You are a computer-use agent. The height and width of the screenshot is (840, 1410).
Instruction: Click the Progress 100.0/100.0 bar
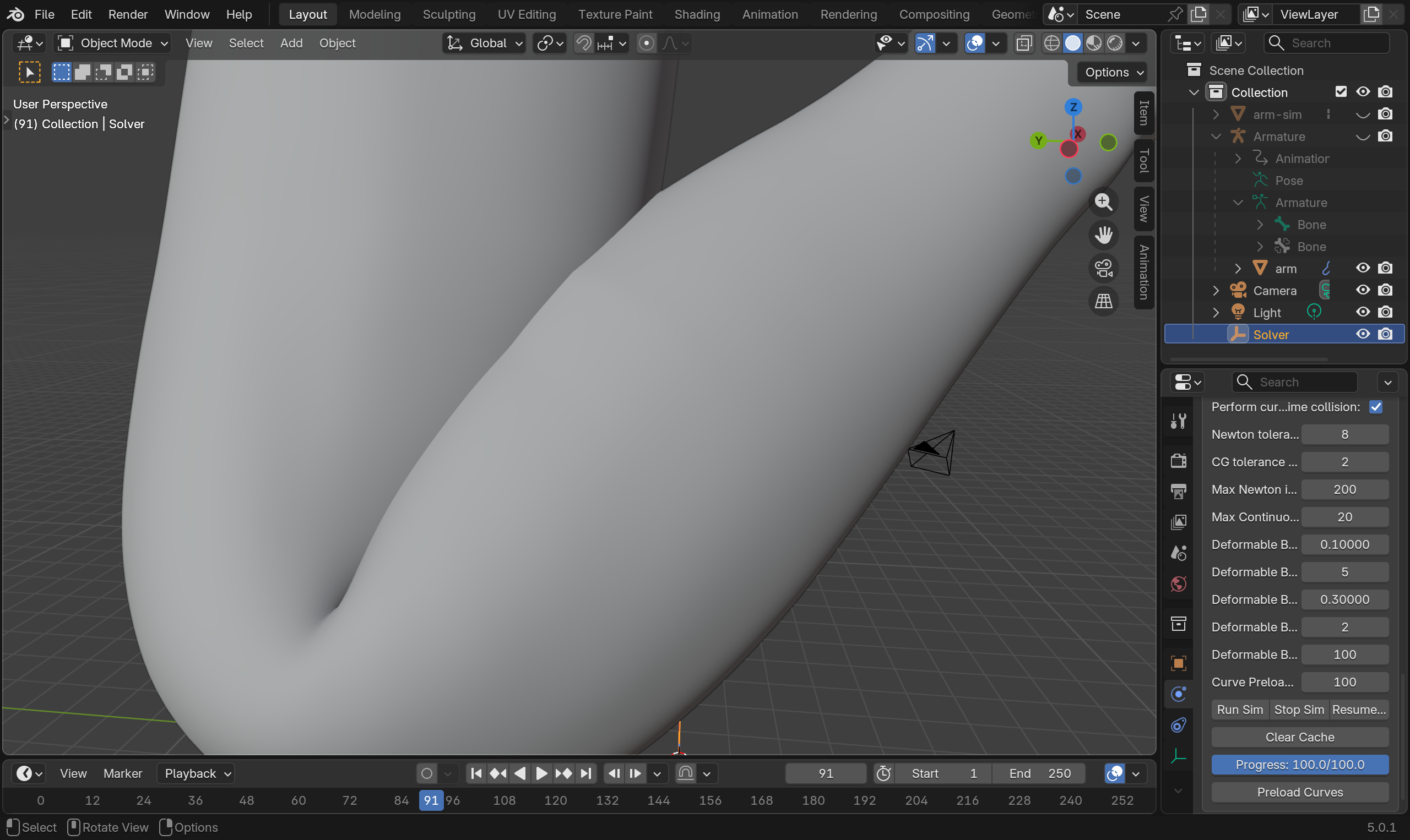click(1300, 765)
